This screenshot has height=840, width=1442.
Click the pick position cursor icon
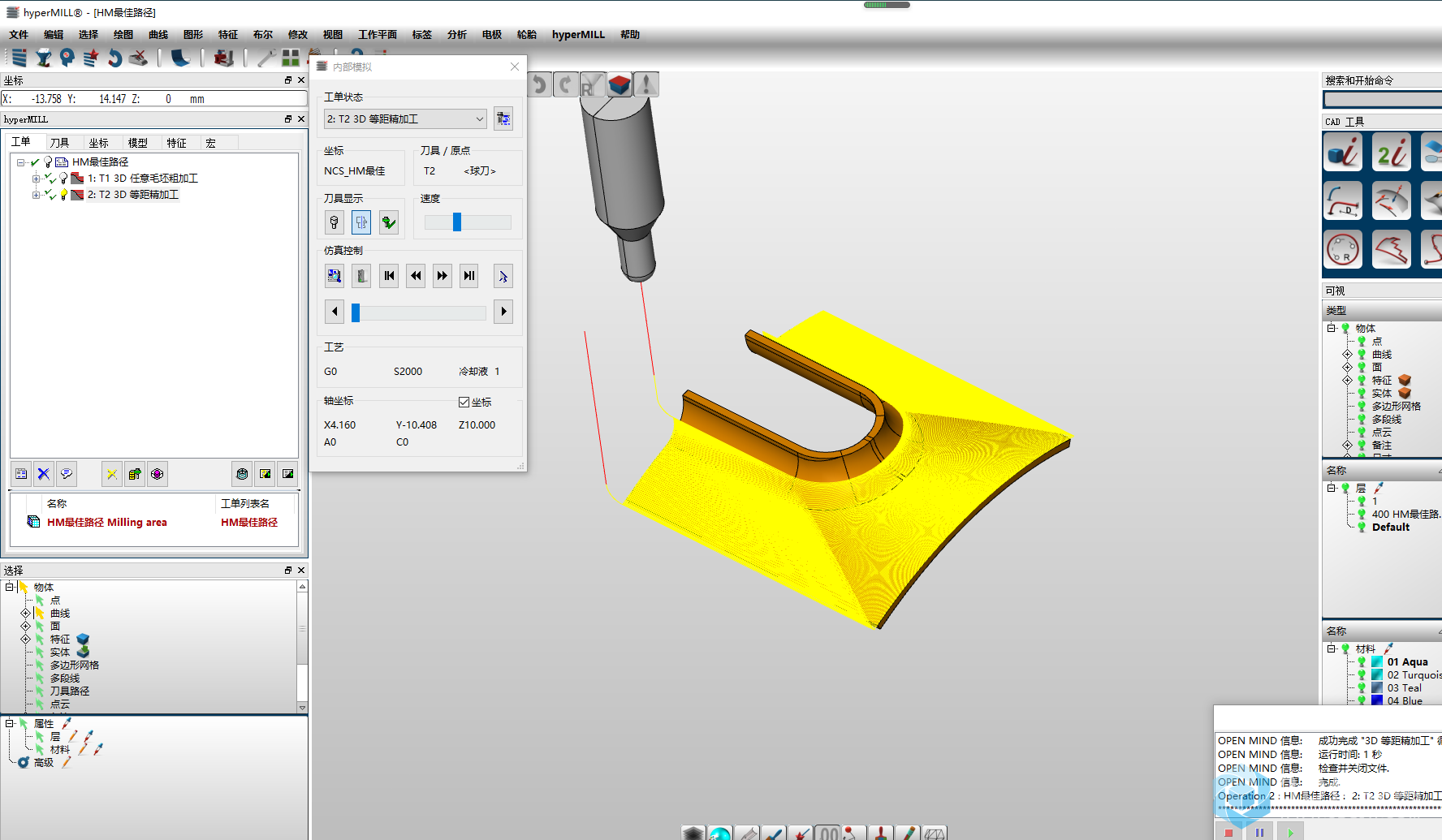[503, 276]
